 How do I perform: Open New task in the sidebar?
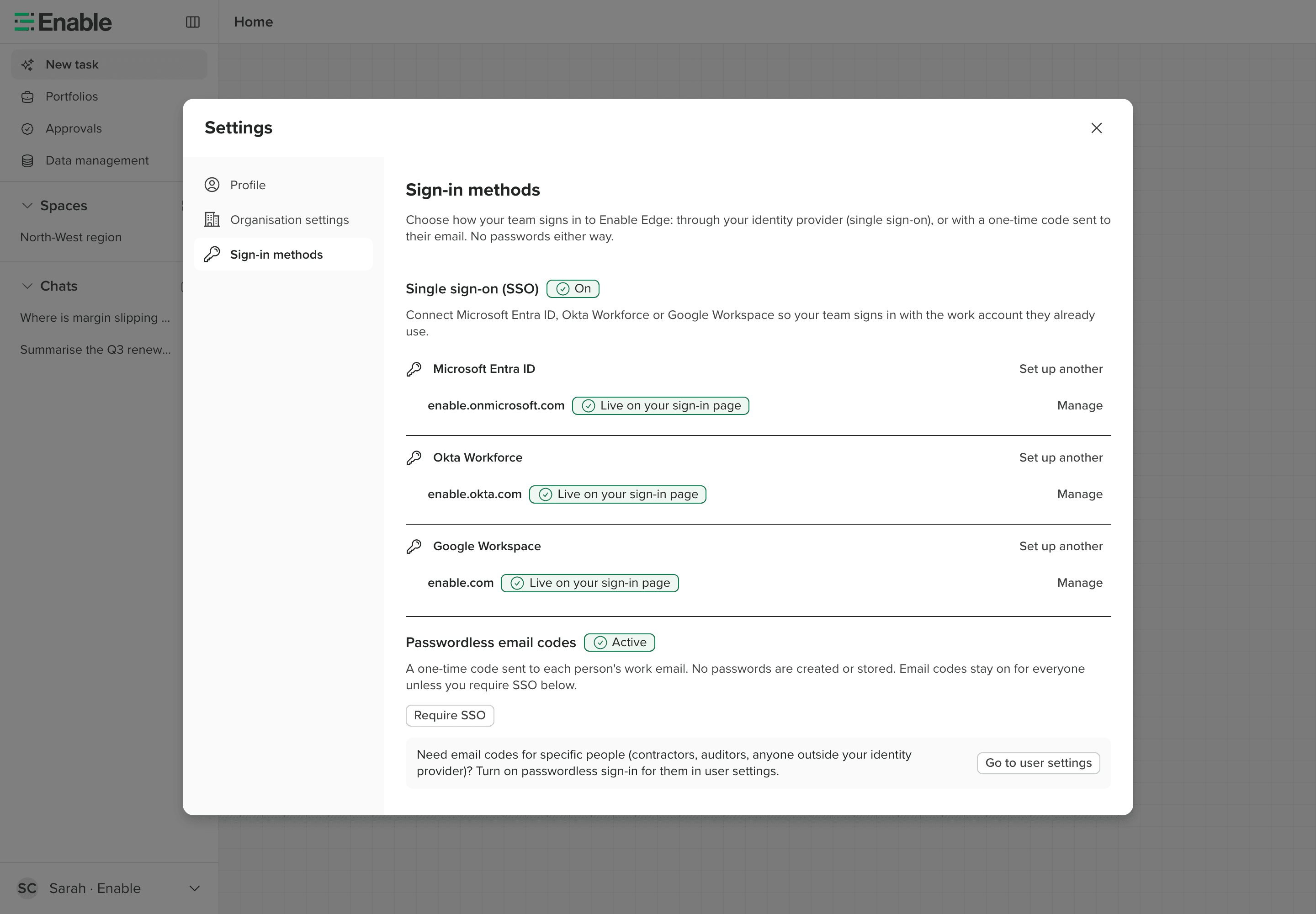point(109,65)
